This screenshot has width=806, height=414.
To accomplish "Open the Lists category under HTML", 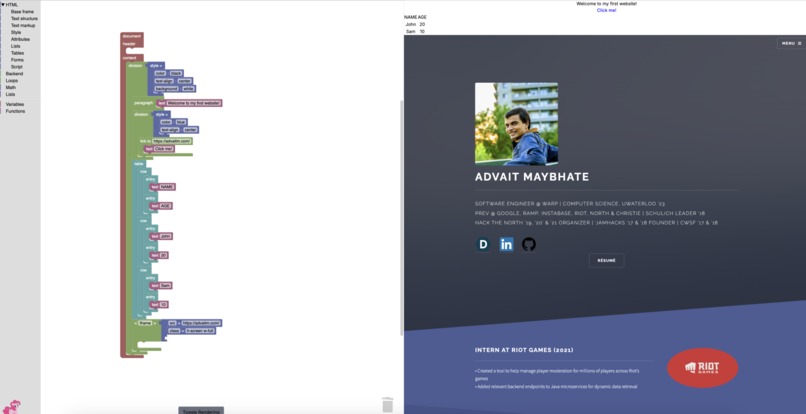I will 15,46.
